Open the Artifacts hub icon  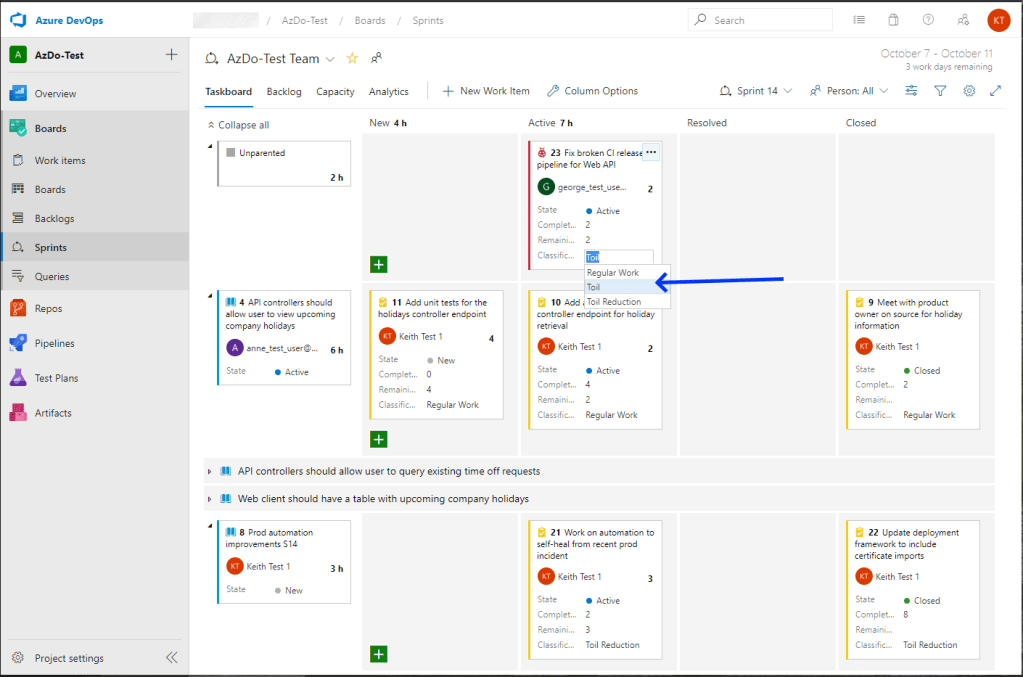click(x=17, y=413)
